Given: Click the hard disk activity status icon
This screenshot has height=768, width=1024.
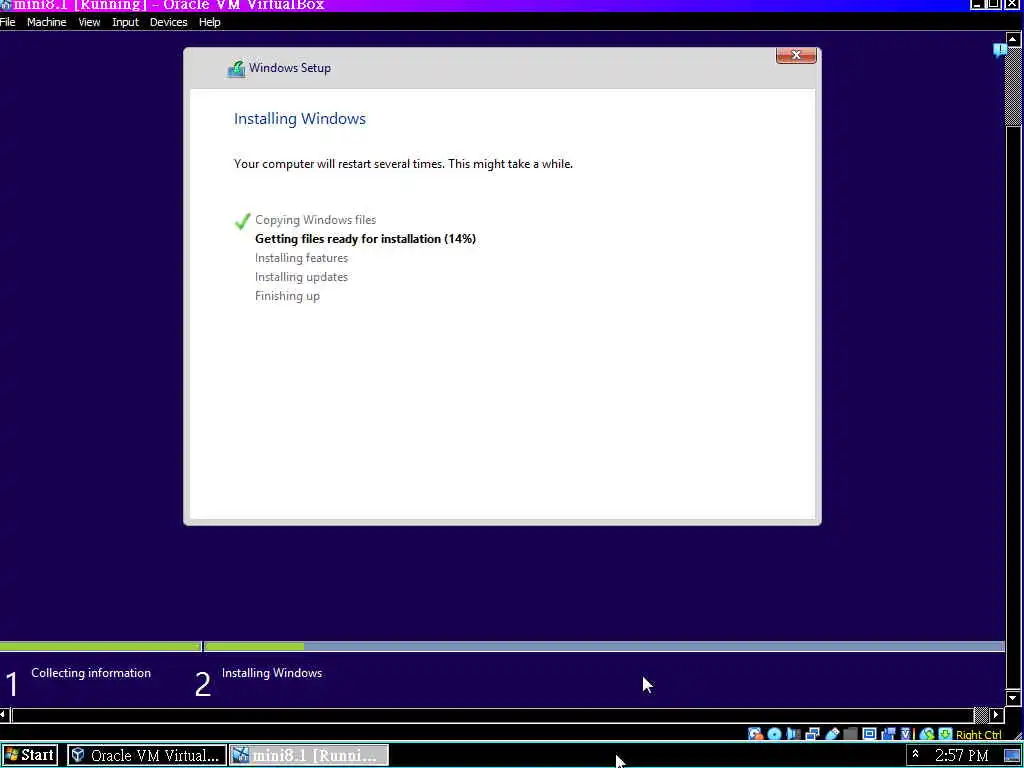Looking at the screenshot, I should [756, 734].
